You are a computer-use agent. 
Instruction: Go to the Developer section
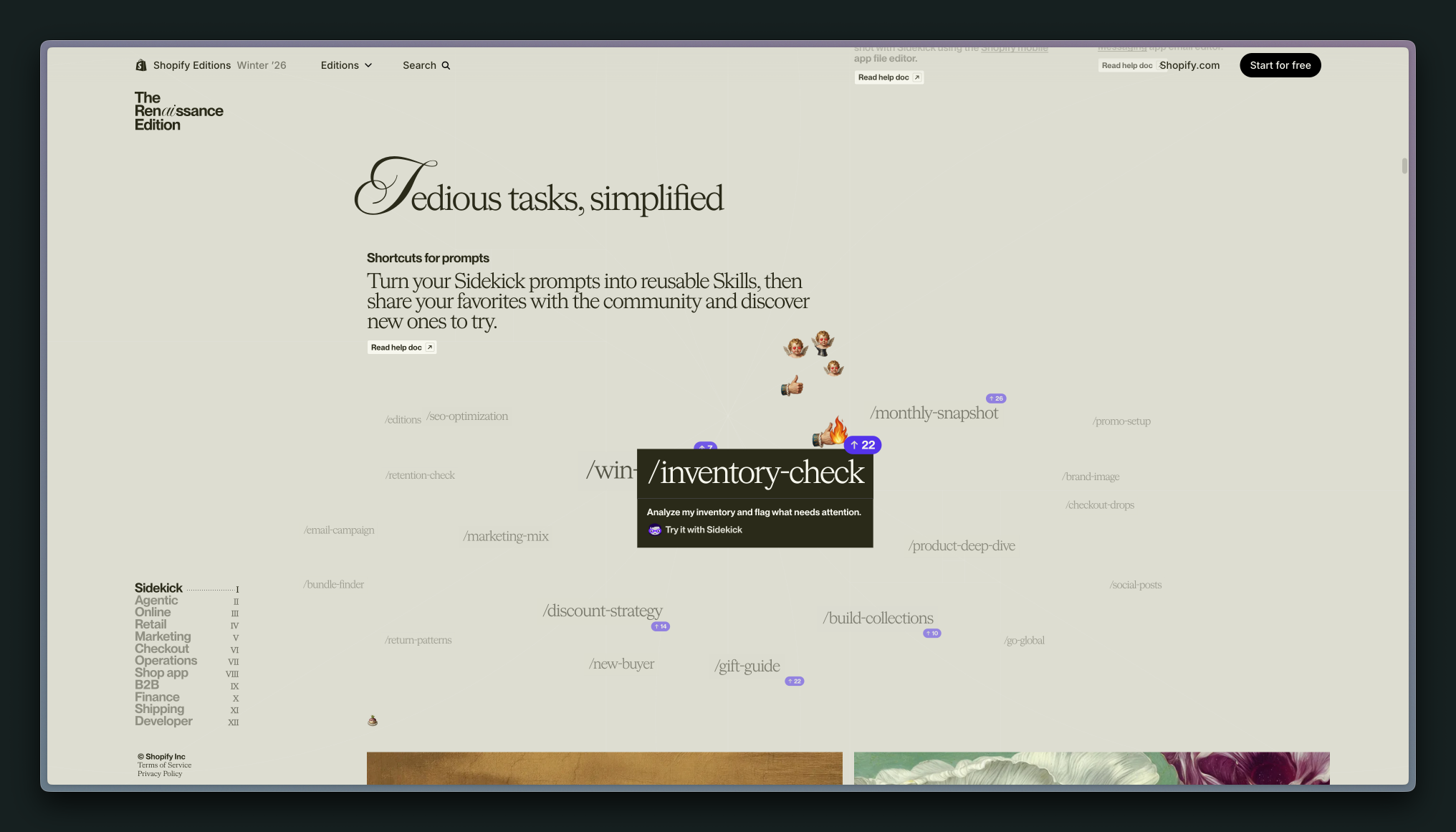click(163, 721)
